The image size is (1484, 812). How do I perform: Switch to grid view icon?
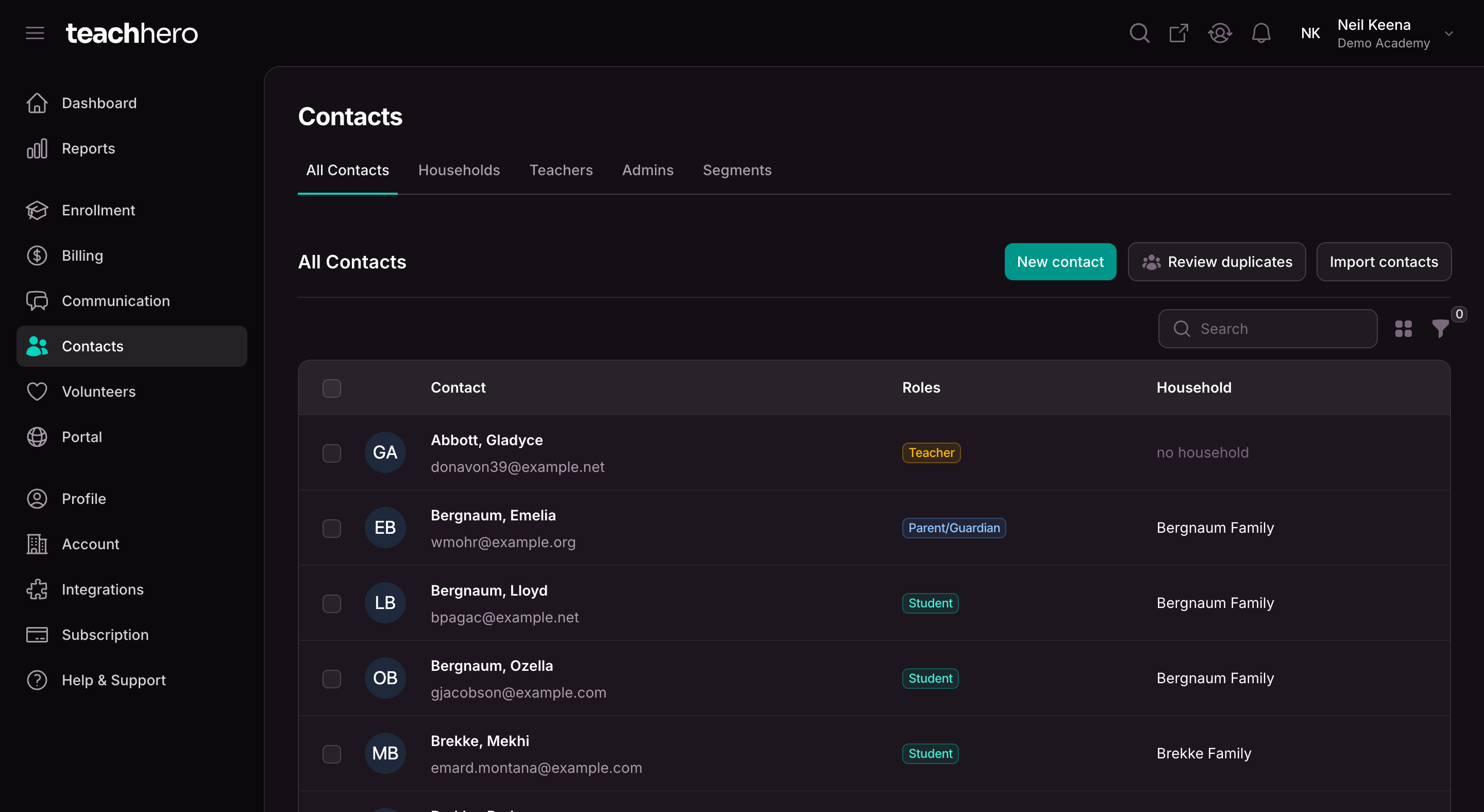coord(1403,329)
